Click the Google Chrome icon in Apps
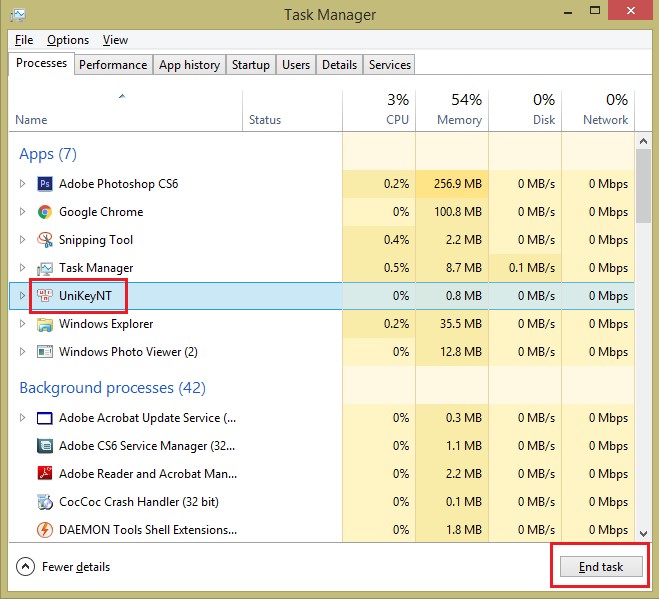This screenshot has width=659, height=599. 45,212
